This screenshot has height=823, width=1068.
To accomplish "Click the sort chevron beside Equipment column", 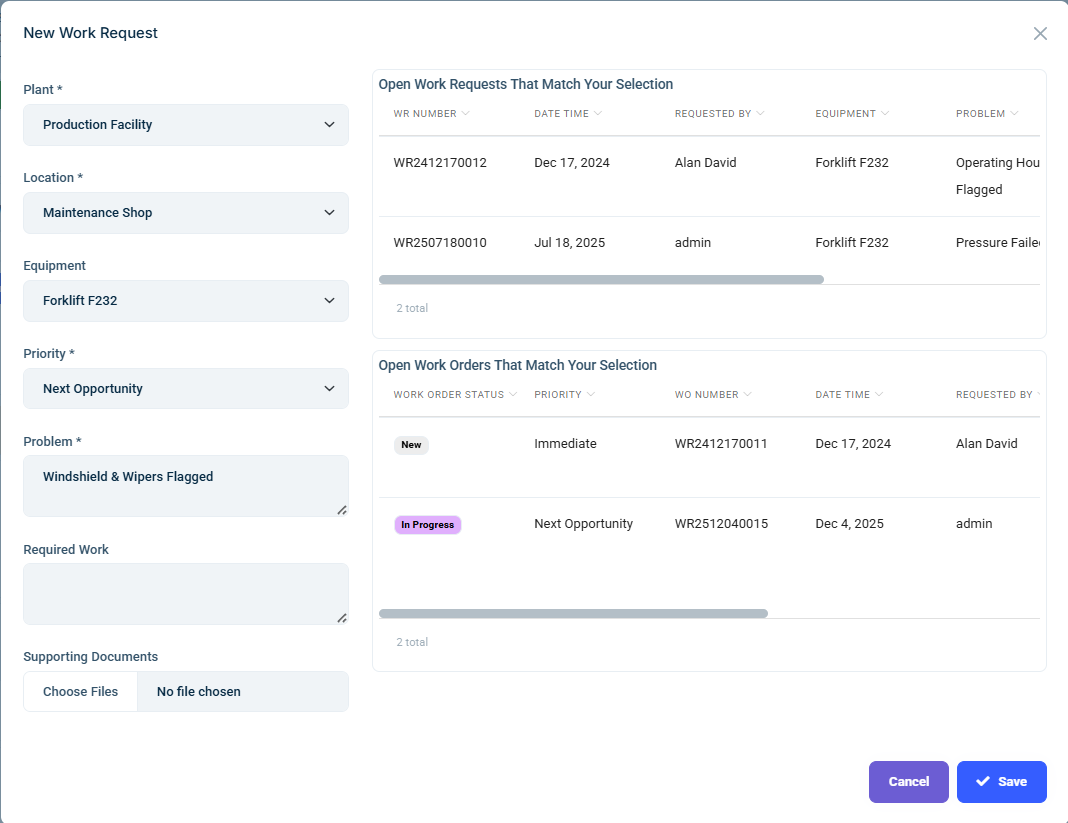I will pyautogui.click(x=885, y=114).
